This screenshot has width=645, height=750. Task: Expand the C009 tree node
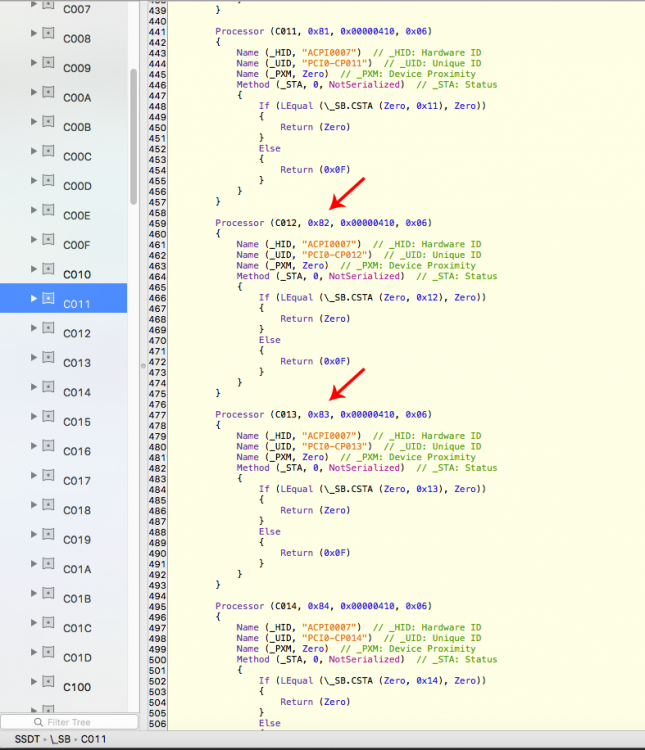[x=33, y=63]
